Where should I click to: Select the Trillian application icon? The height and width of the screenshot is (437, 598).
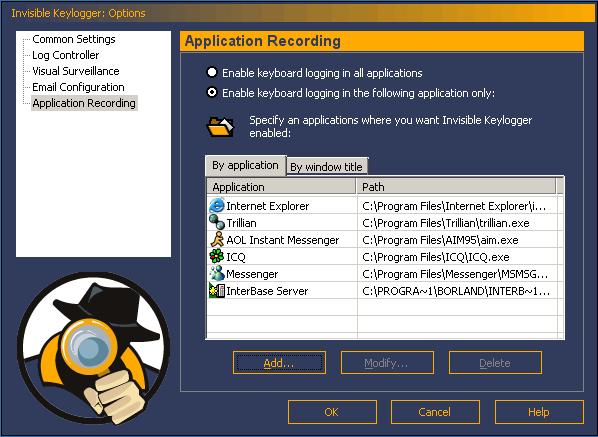tap(217, 222)
